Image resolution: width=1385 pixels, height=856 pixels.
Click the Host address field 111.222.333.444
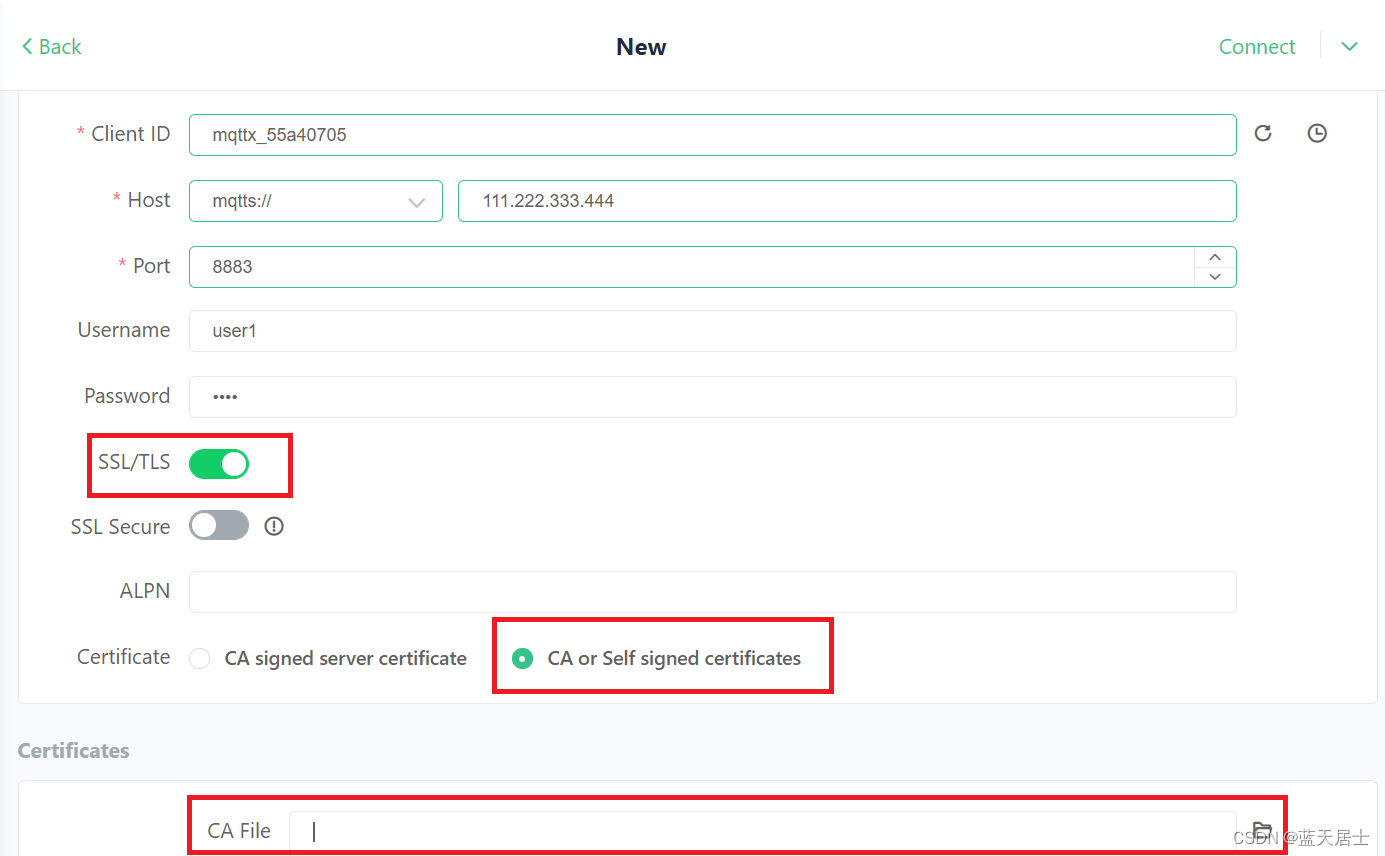(x=847, y=201)
